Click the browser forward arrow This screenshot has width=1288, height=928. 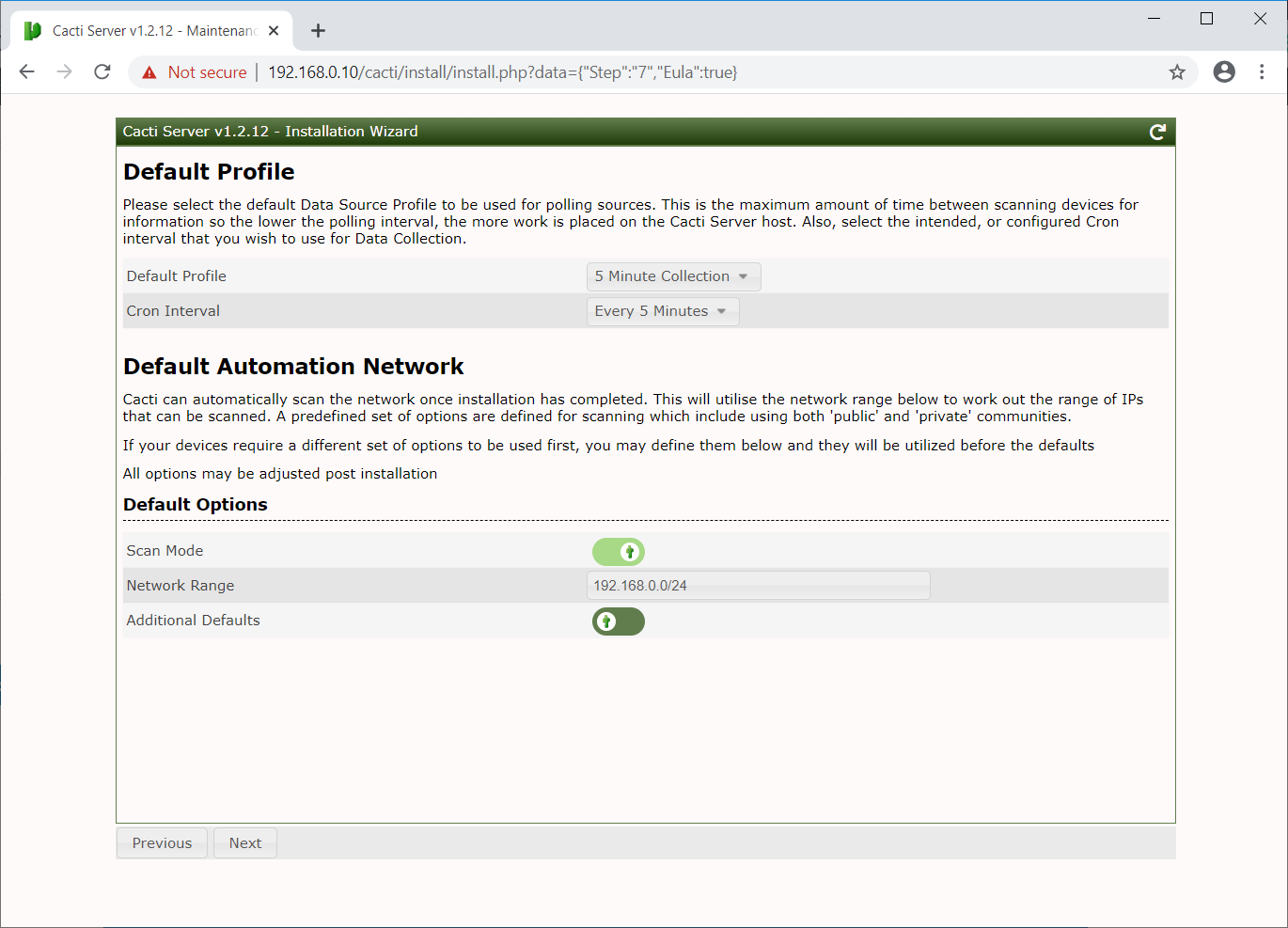[x=64, y=71]
